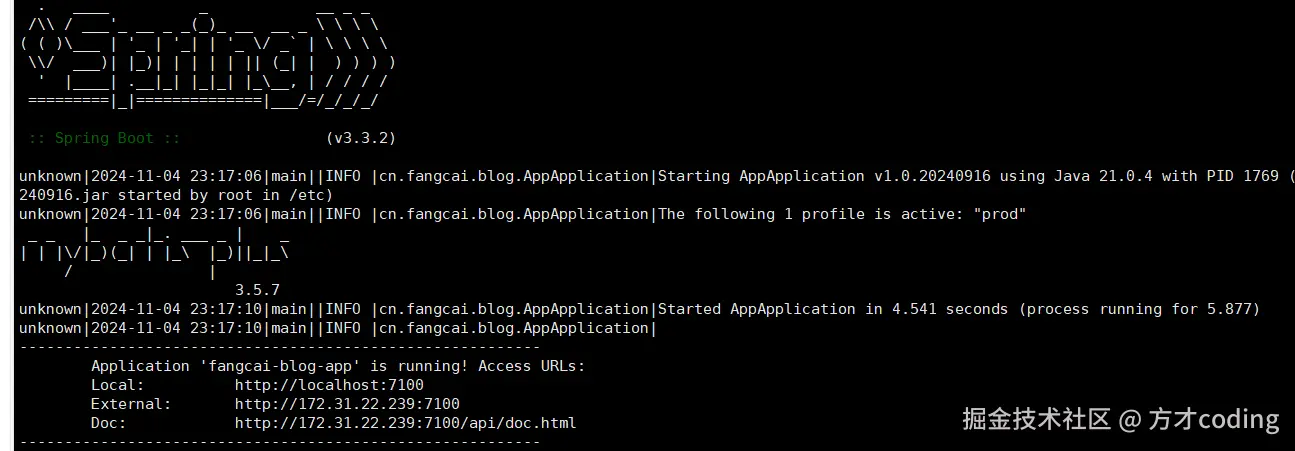Click the 'Local:' label
Image resolution: width=1295 pixels, height=451 pixels.
click(118, 385)
